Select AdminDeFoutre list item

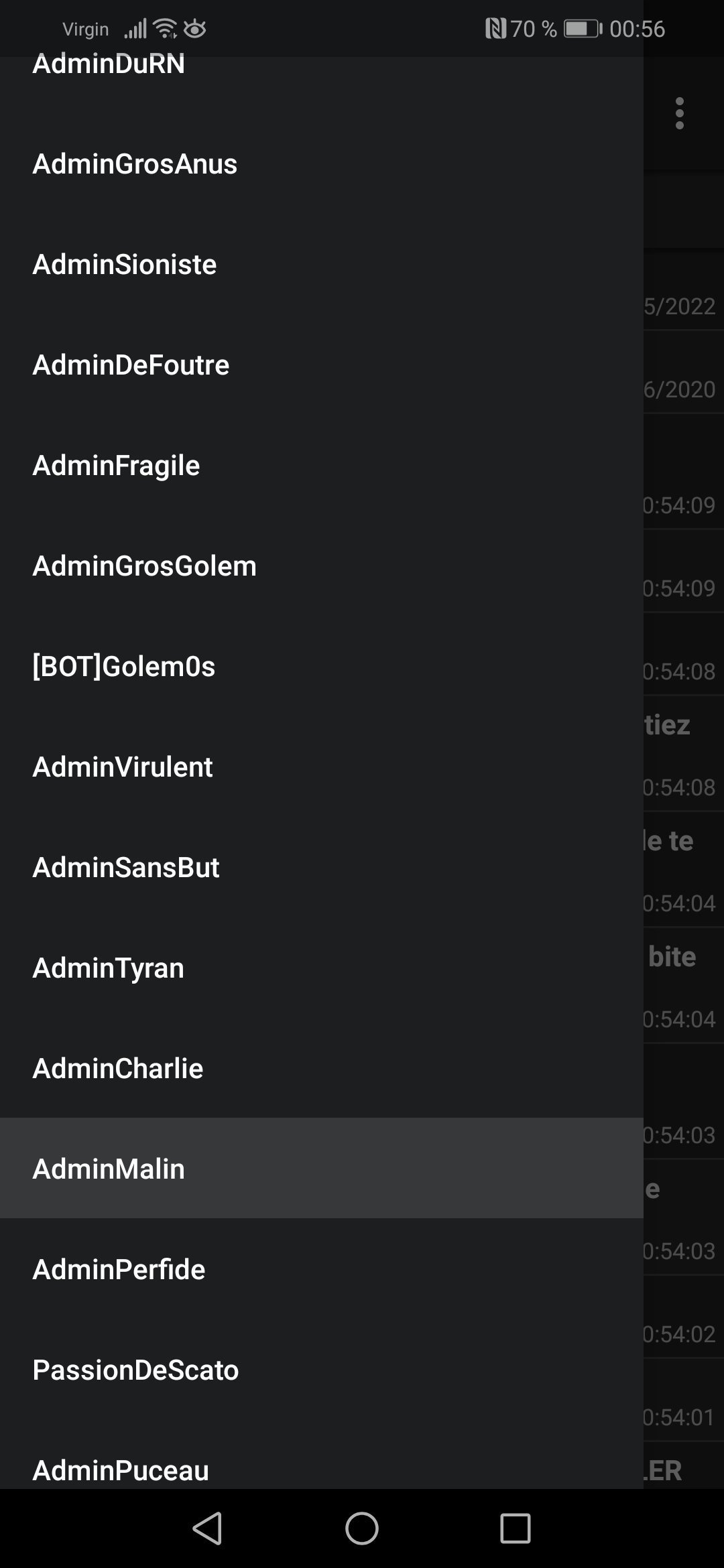[x=322, y=365]
